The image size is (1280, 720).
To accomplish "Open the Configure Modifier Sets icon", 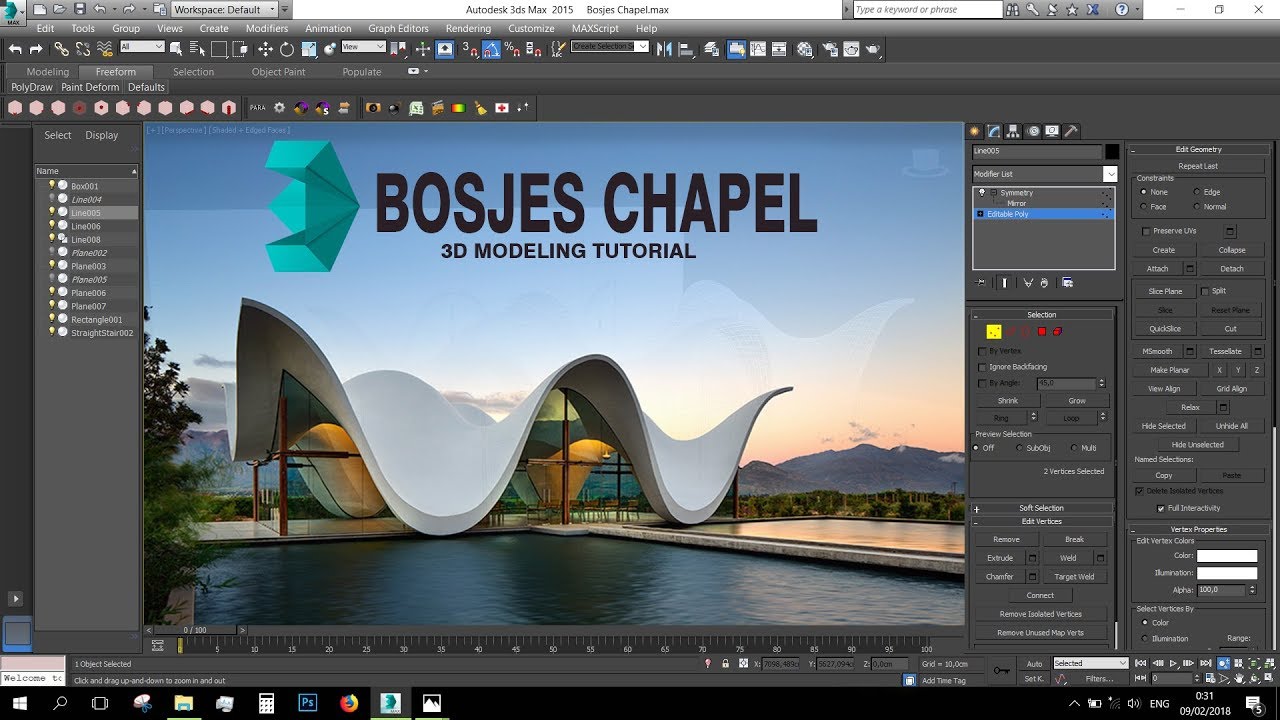I will point(1068,283).
